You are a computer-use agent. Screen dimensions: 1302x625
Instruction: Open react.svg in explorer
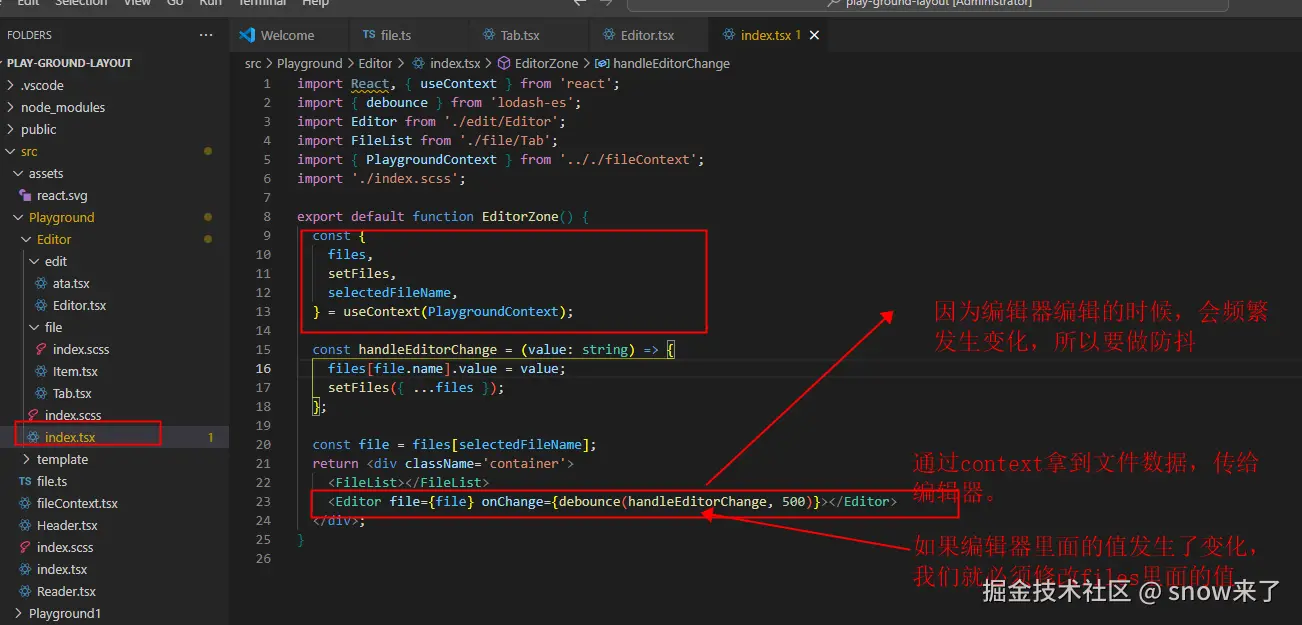tap(62, 195)
